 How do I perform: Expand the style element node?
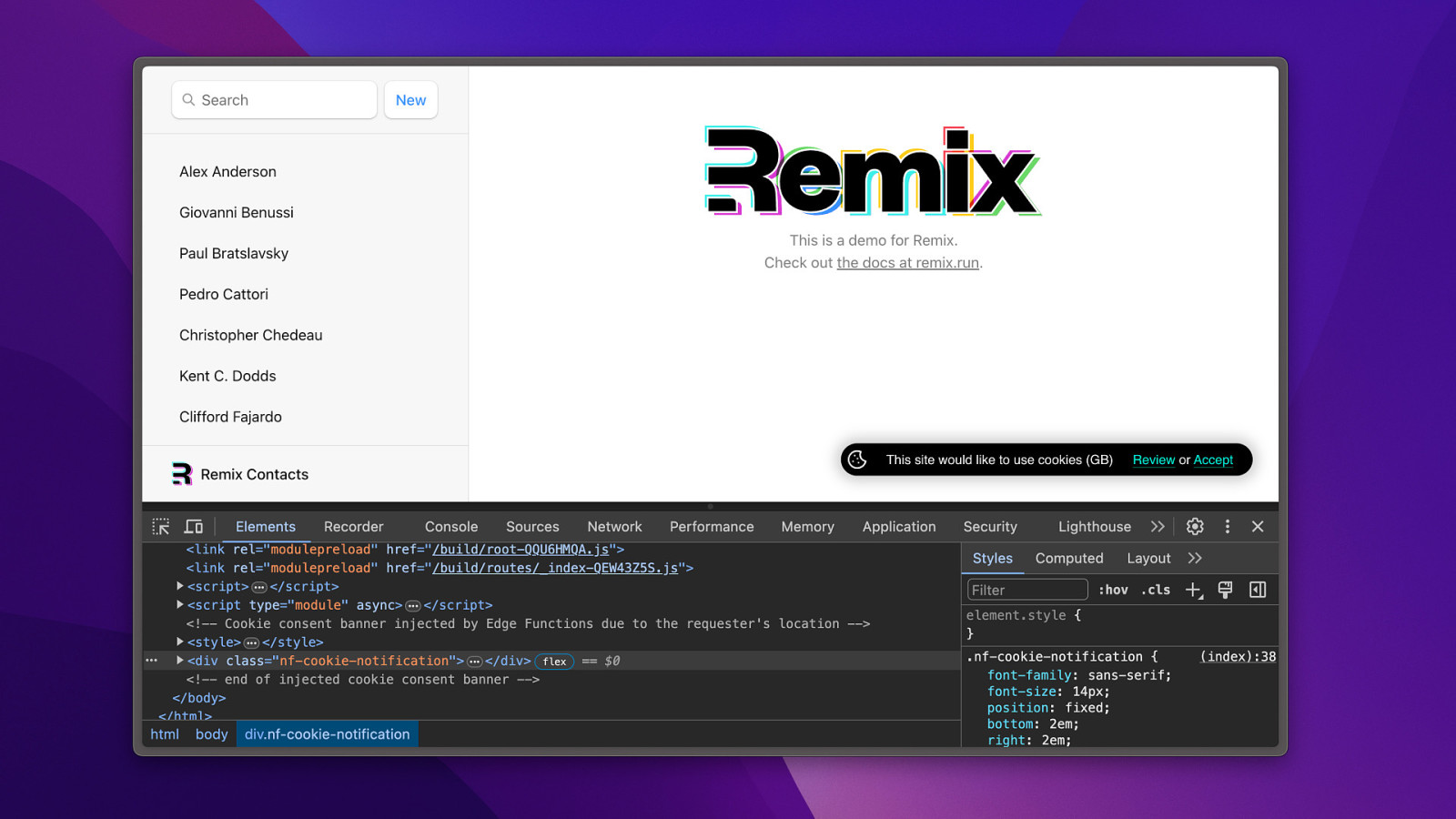[180, 642]
